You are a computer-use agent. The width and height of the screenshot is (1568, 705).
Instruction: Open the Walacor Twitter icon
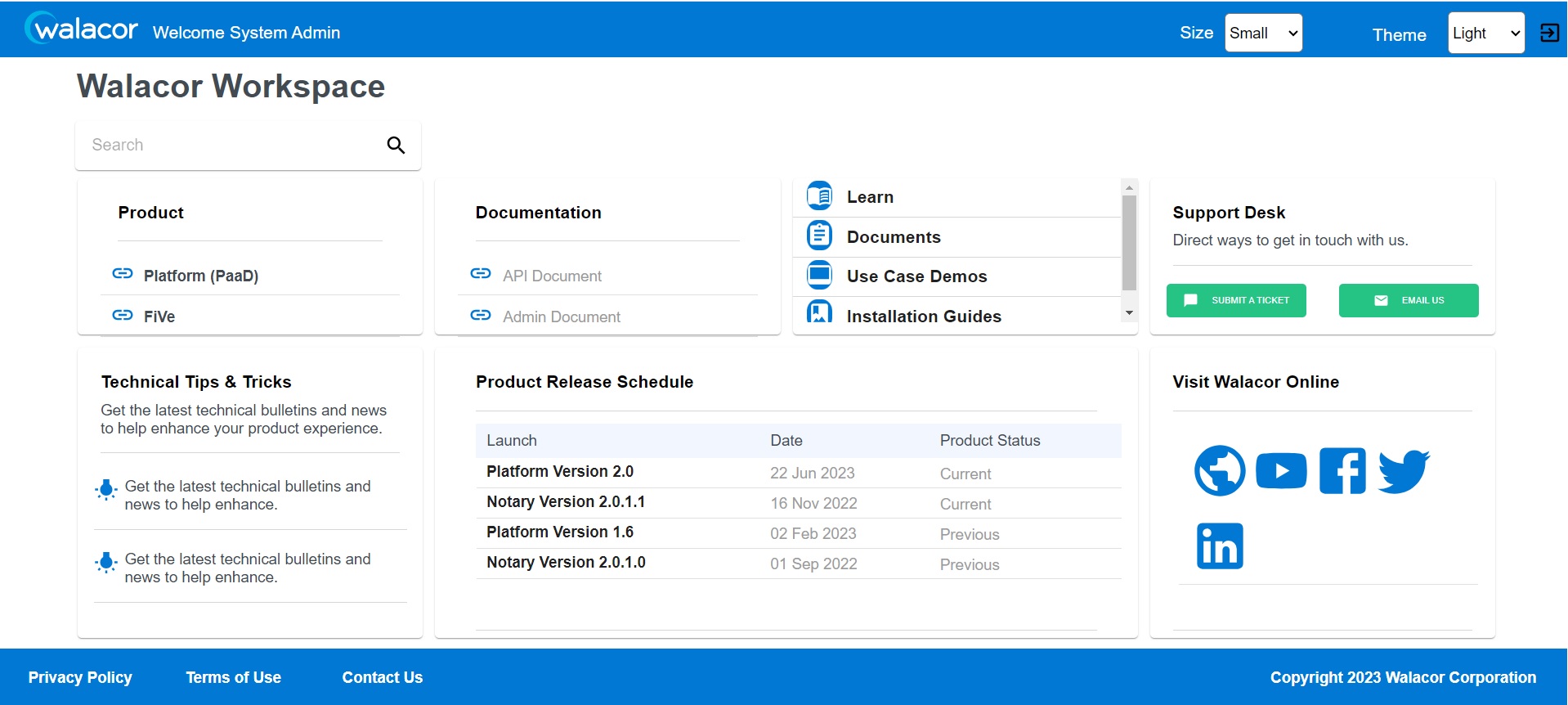point(1404,471)
